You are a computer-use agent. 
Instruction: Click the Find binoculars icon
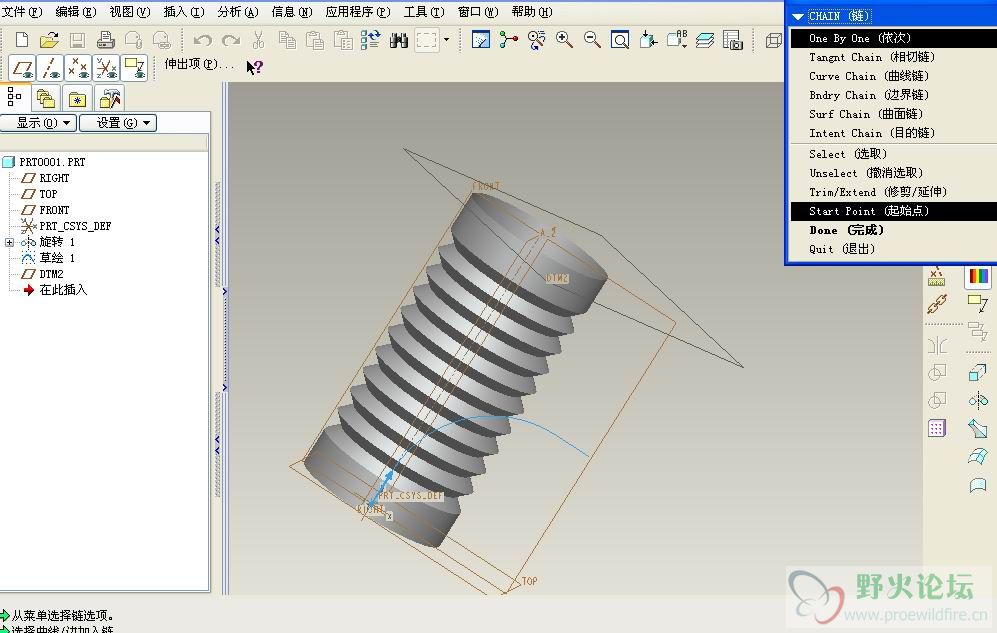(x=399, y=41)
